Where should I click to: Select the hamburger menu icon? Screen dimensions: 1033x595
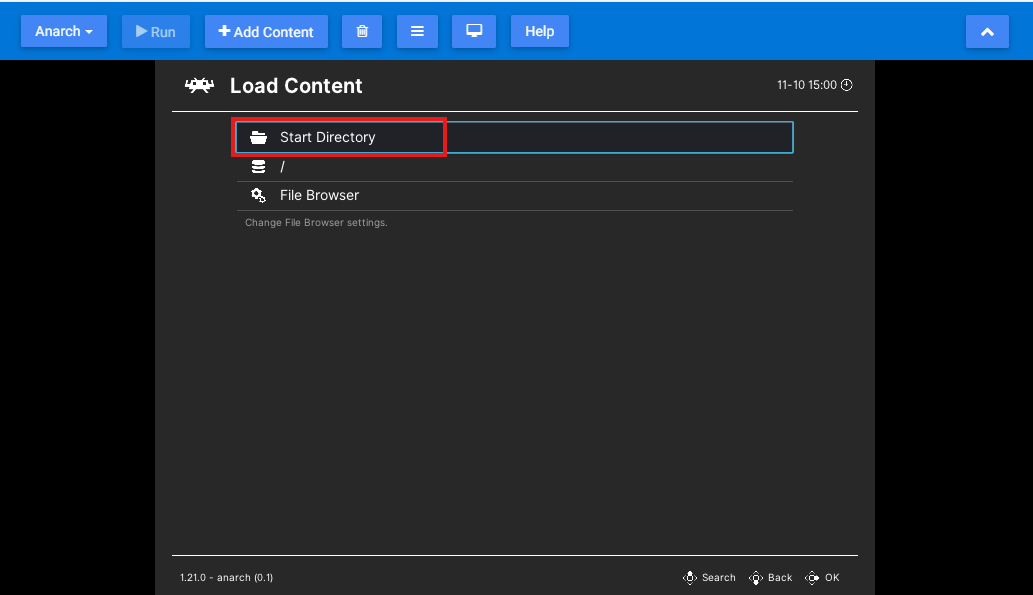click(417, 31)
